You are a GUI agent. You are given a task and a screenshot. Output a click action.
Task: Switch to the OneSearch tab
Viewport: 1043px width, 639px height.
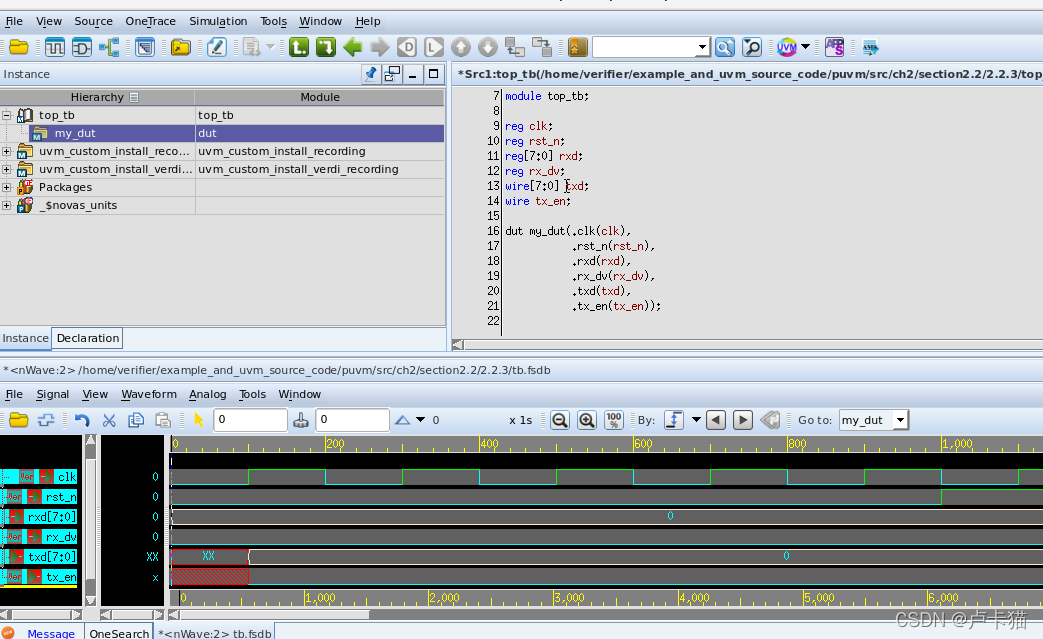(118, 633)
